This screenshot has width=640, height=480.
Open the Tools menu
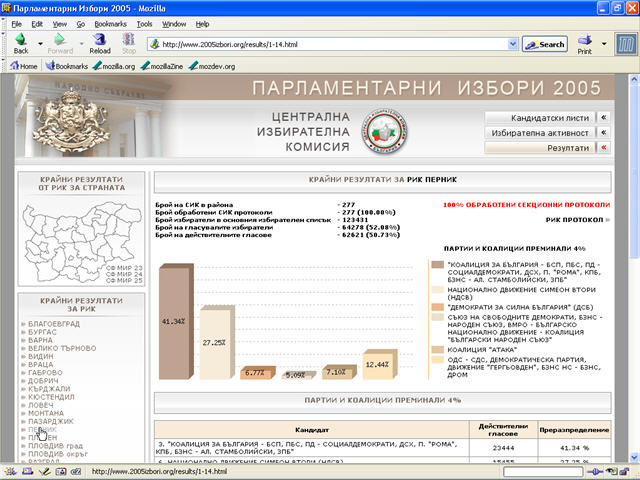point(145,22)
